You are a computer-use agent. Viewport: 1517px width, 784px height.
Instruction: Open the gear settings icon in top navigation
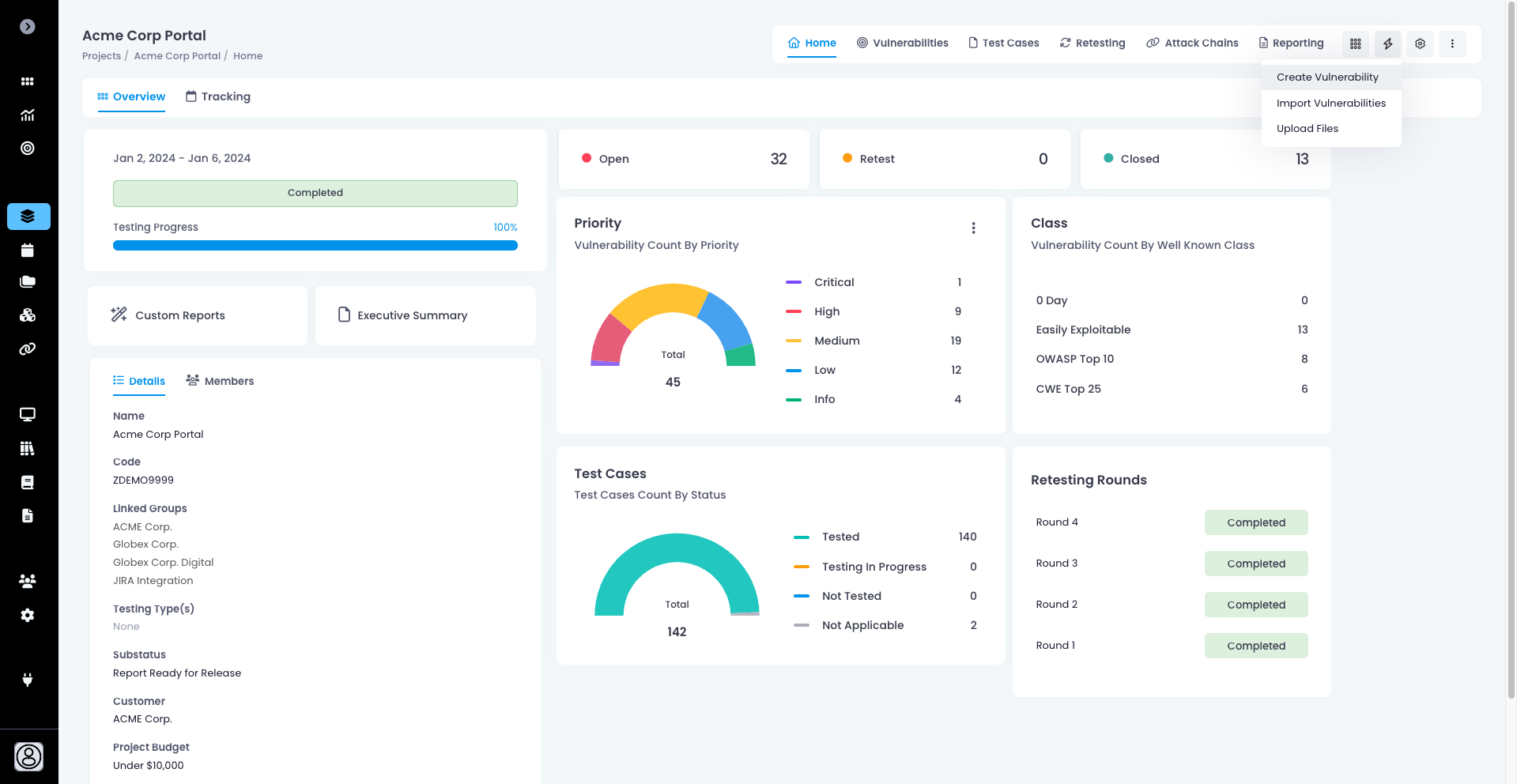tap(1420, 43)
